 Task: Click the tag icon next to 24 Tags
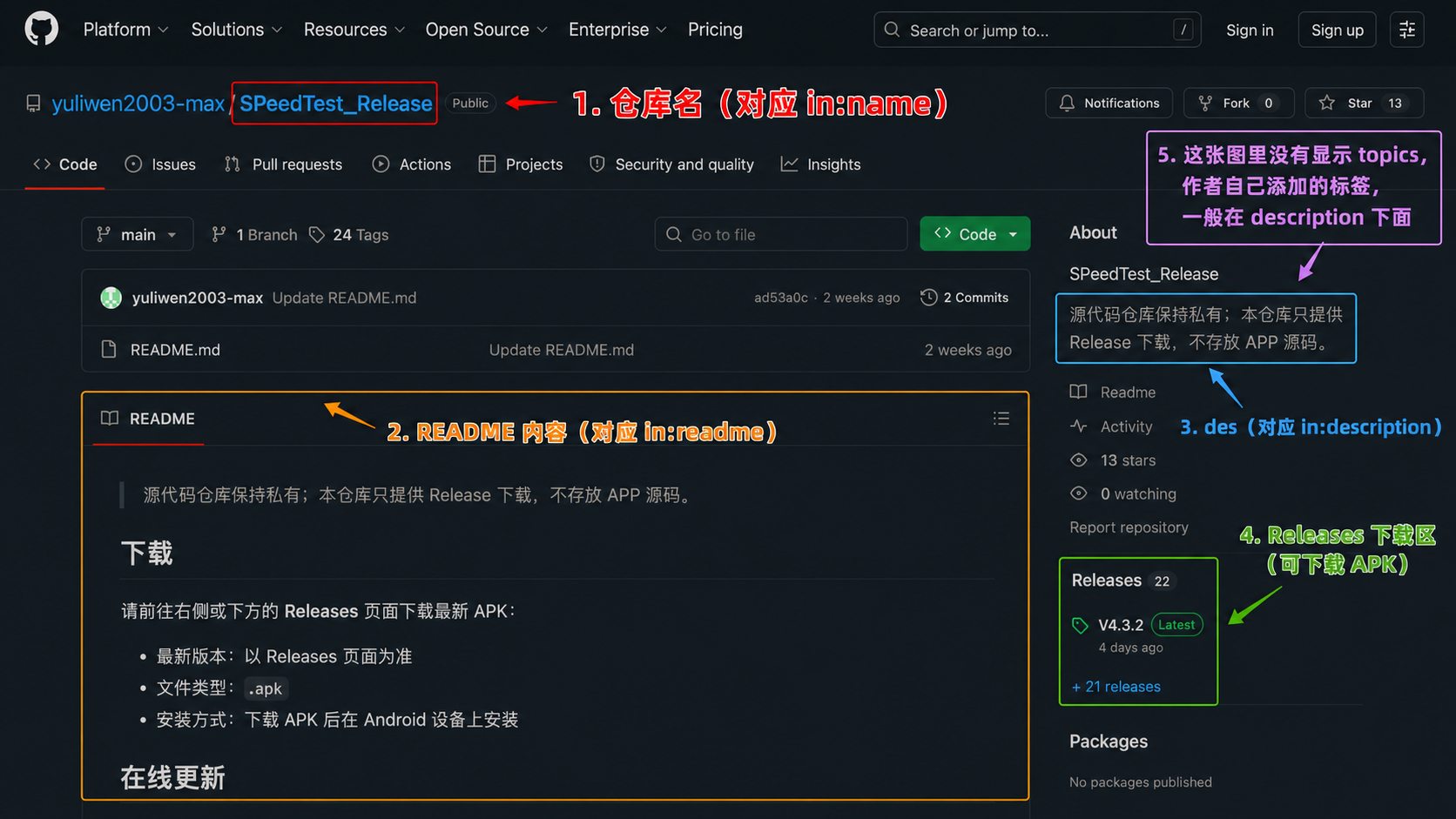[x=317, y=235]
